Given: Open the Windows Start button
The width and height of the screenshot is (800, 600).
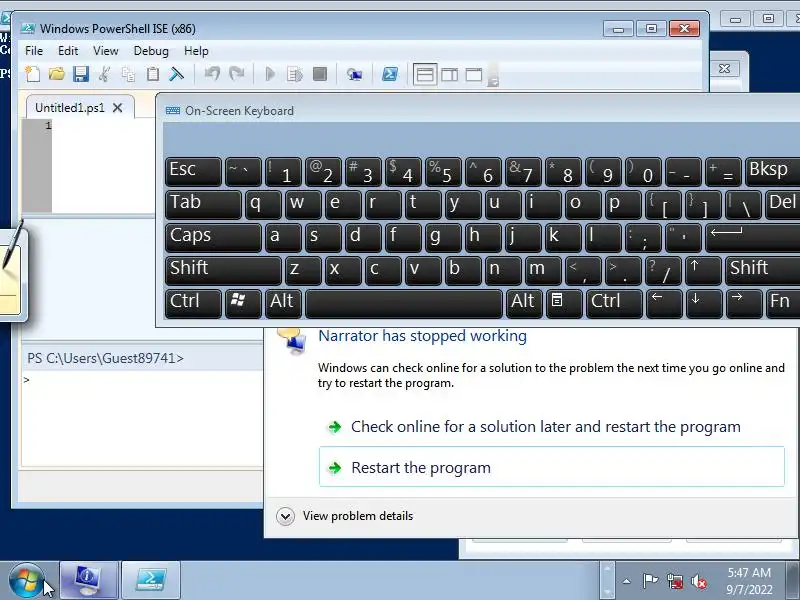Looking at the screenshot, I should 26,581.
